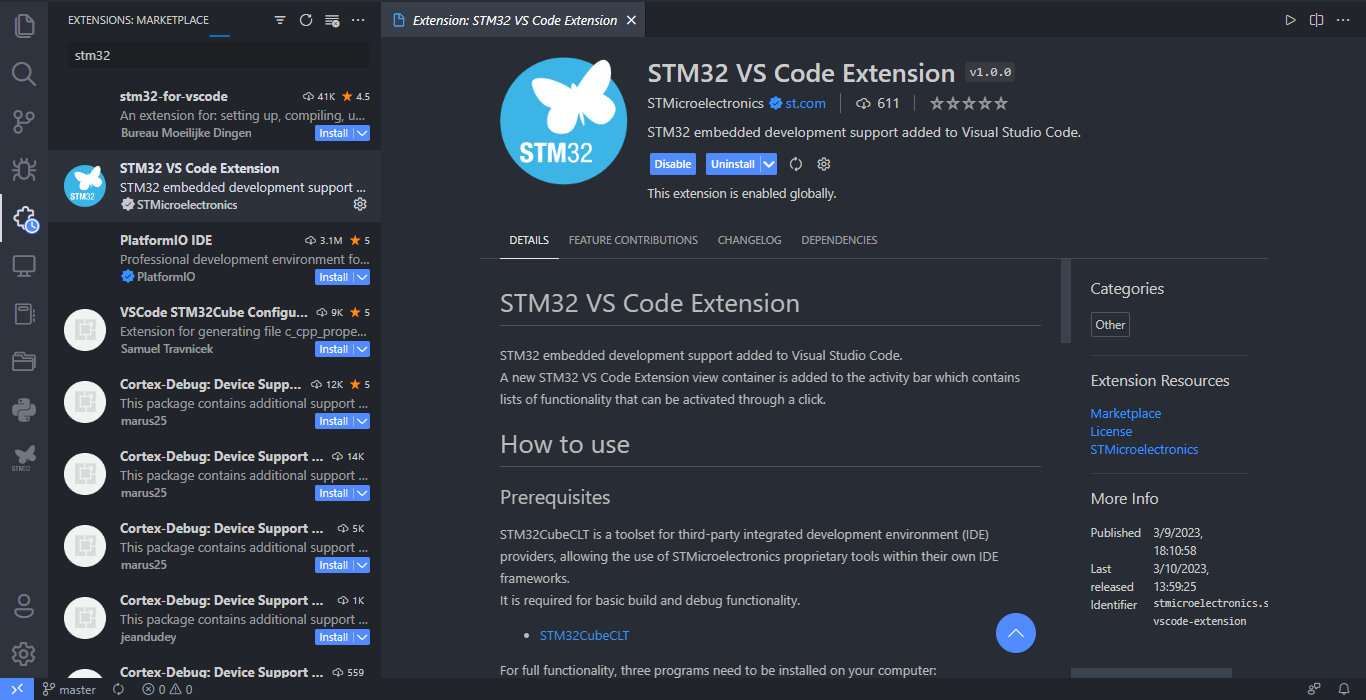Image resolution: width=1366 pixels, height=700 pixels.
Task: Open the Source Control view
Action: click(24, 121)
